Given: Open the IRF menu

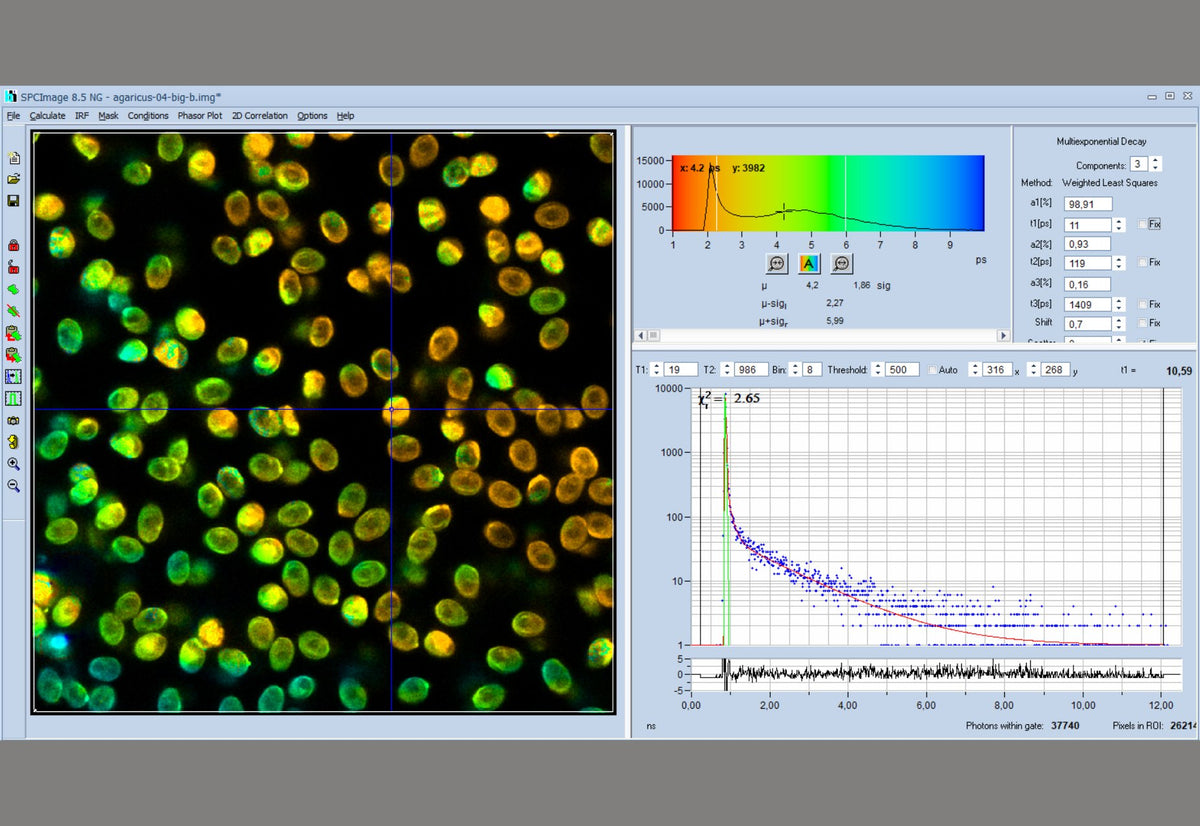Looking at the screenshot, I should (x=82, y=116).
